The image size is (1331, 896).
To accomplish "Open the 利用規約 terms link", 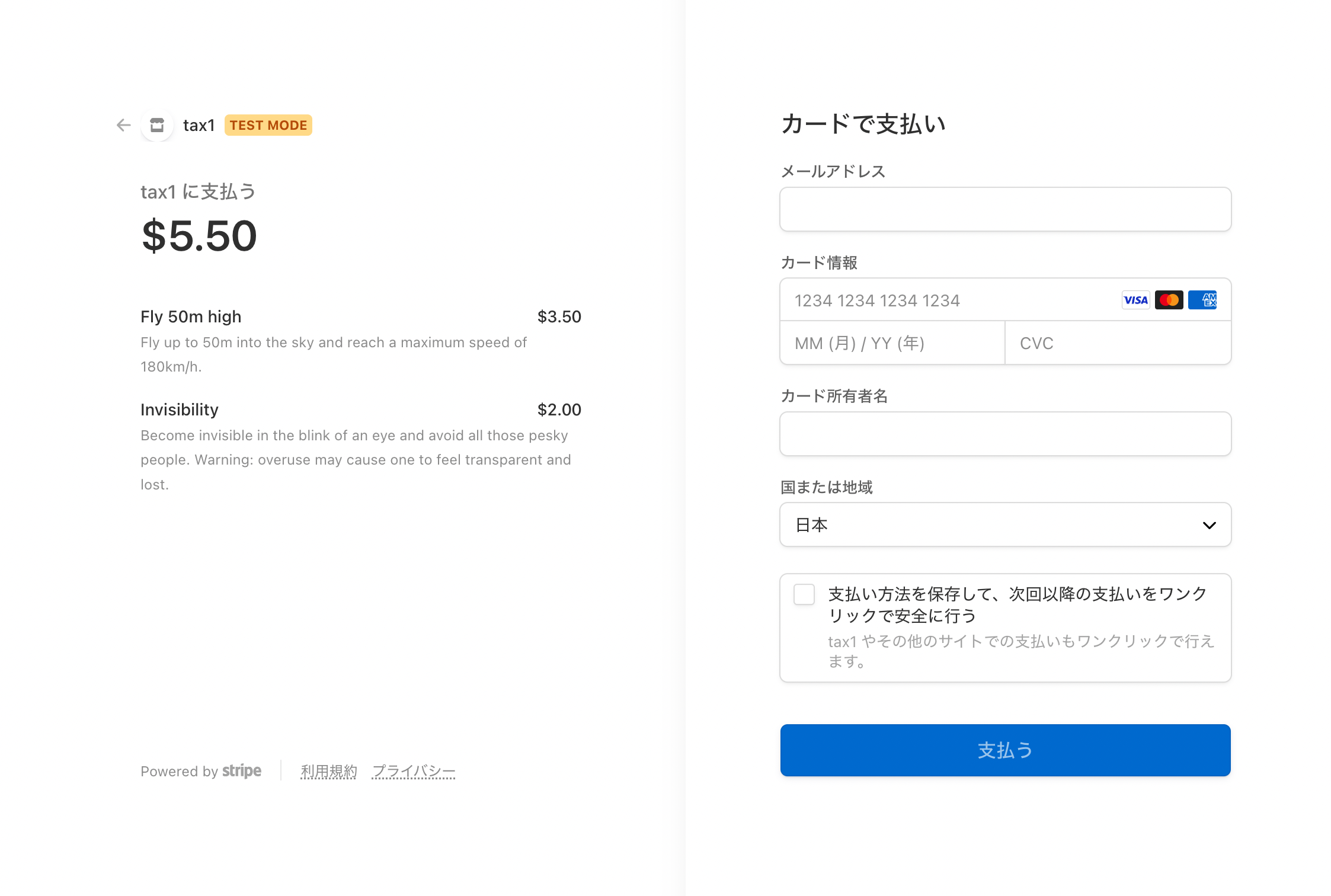I will pos(328,770).
